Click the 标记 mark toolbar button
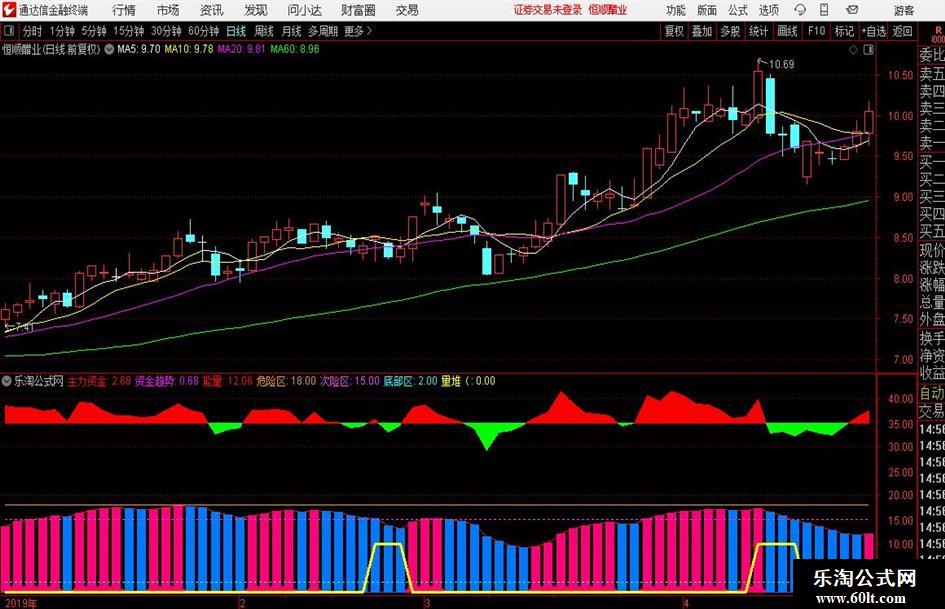This screenshot has height=609, width=945. pos(844,31)
